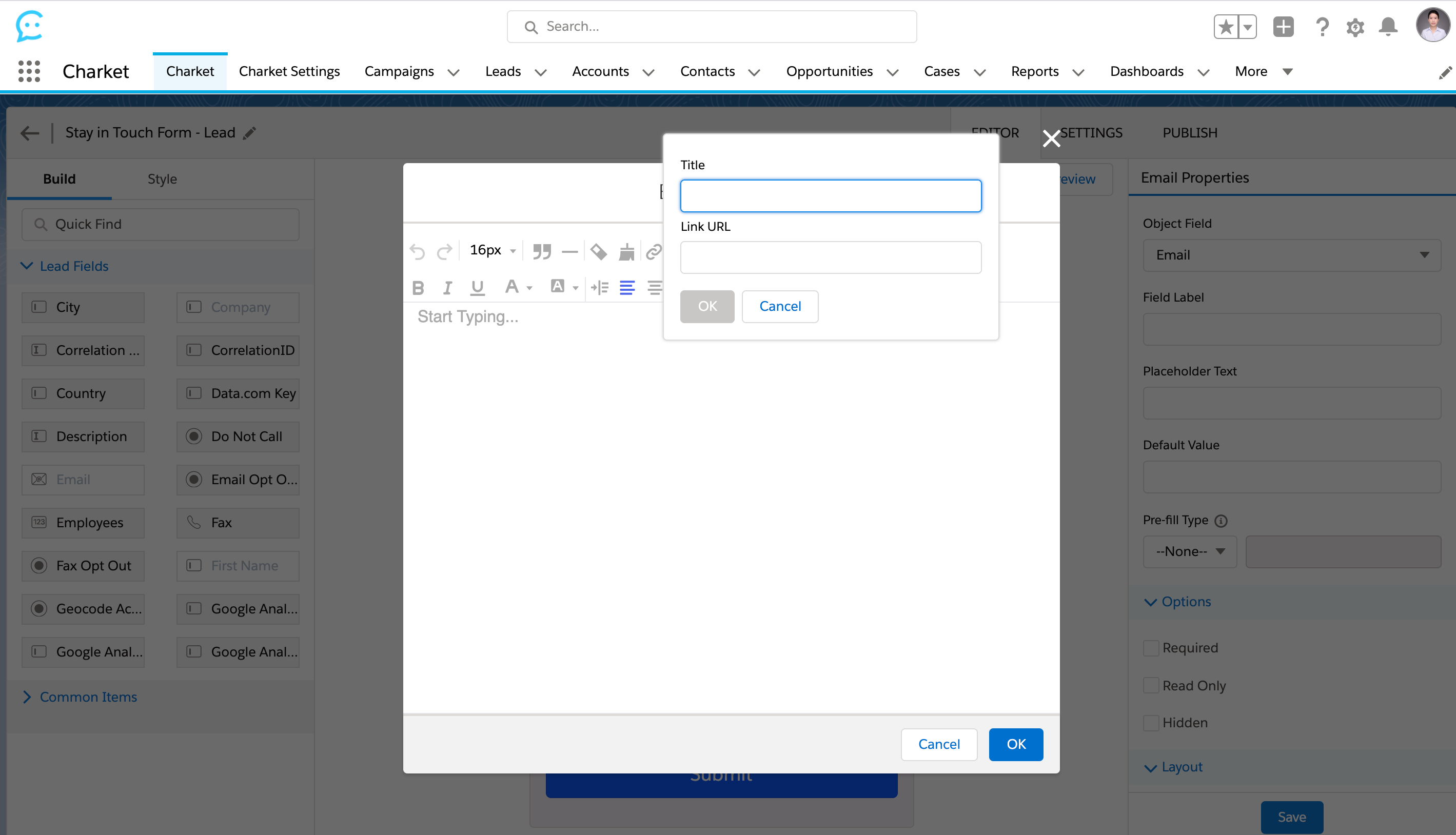Toggle italic text formatting
Screen dimensions: 1456x835
click(447, 287)
